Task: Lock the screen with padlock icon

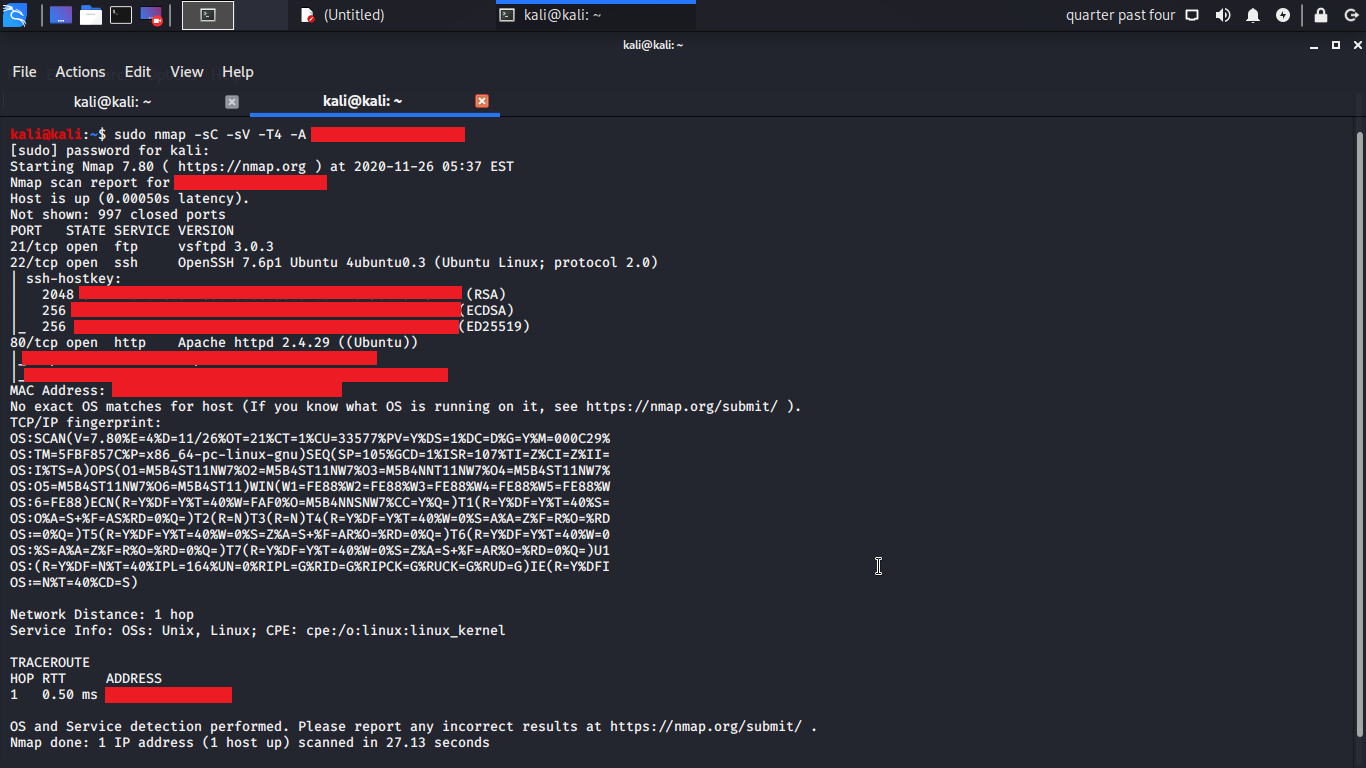Action: (x=1321, y=15)
